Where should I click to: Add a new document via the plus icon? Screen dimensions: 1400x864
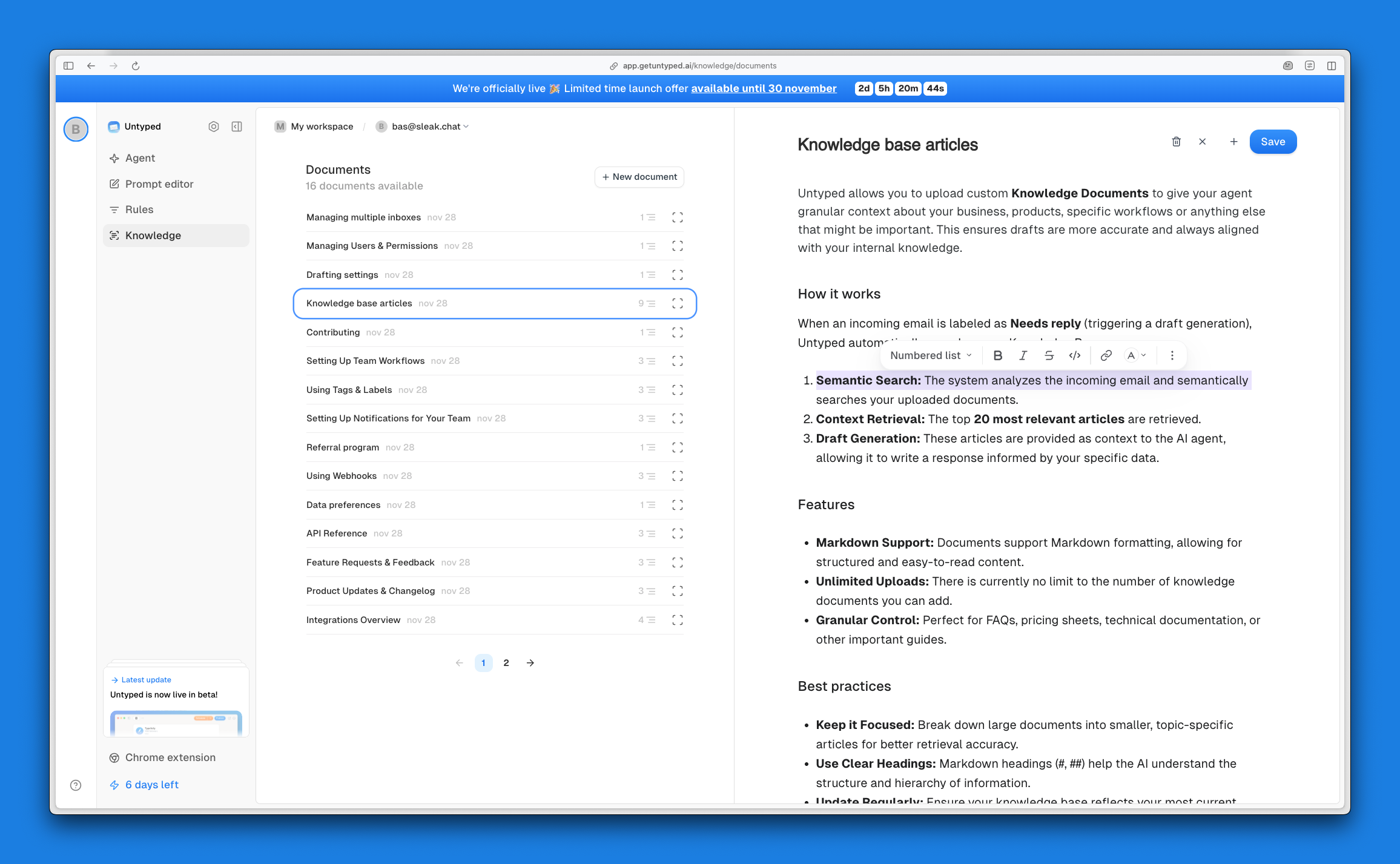click(1234, 141)
